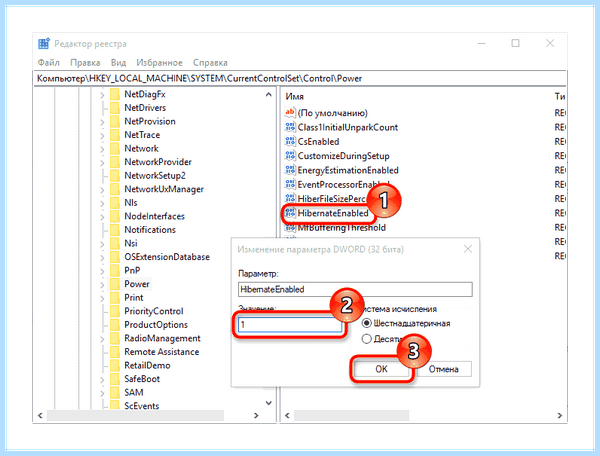Select the Nsi folder icon
The width and height of the screenshot is (600, 456).
click(115, 243)
